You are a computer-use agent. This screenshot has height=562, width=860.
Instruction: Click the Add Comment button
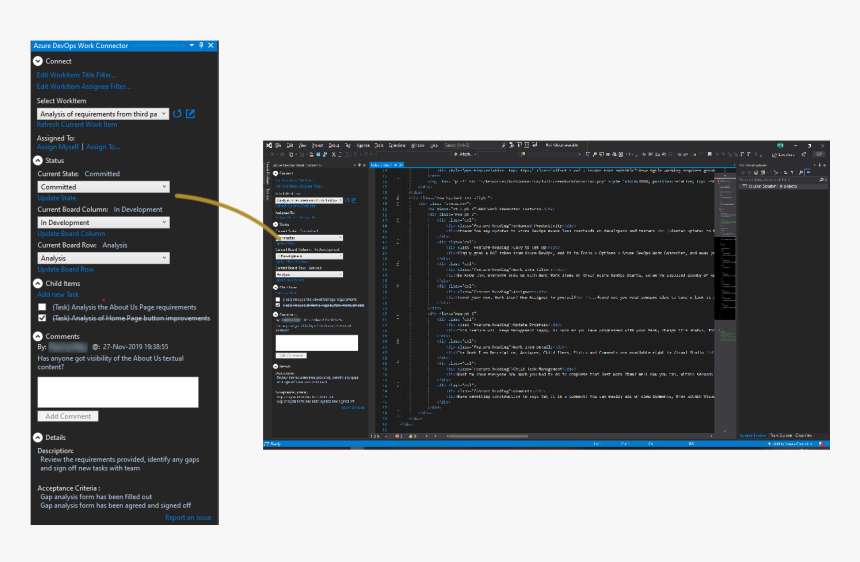coord(68,417)
